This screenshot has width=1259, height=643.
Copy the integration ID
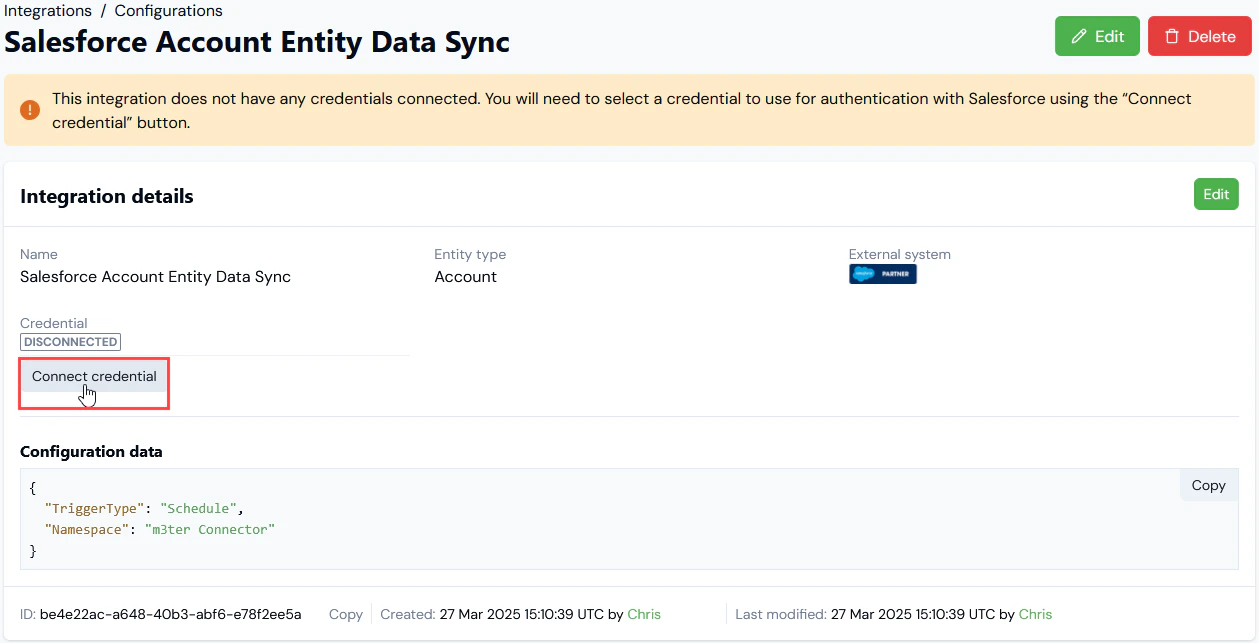pos(346,614)
